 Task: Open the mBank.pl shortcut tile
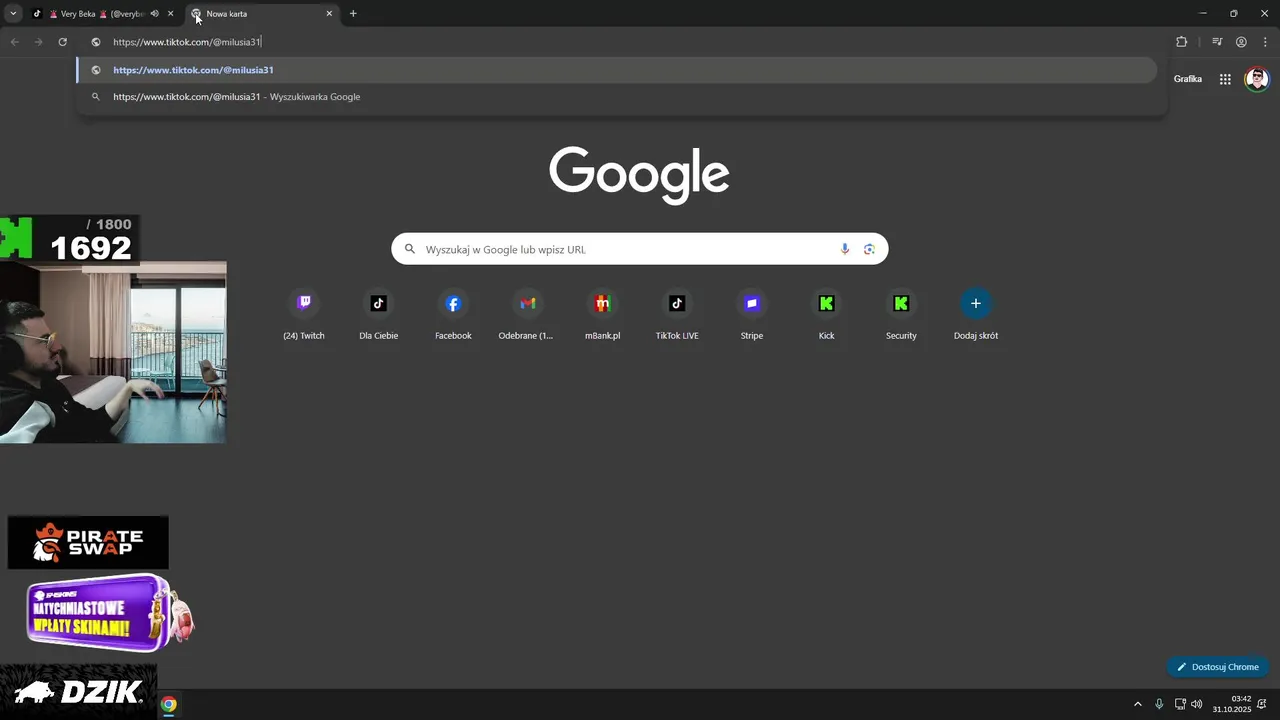pos(602,315)
